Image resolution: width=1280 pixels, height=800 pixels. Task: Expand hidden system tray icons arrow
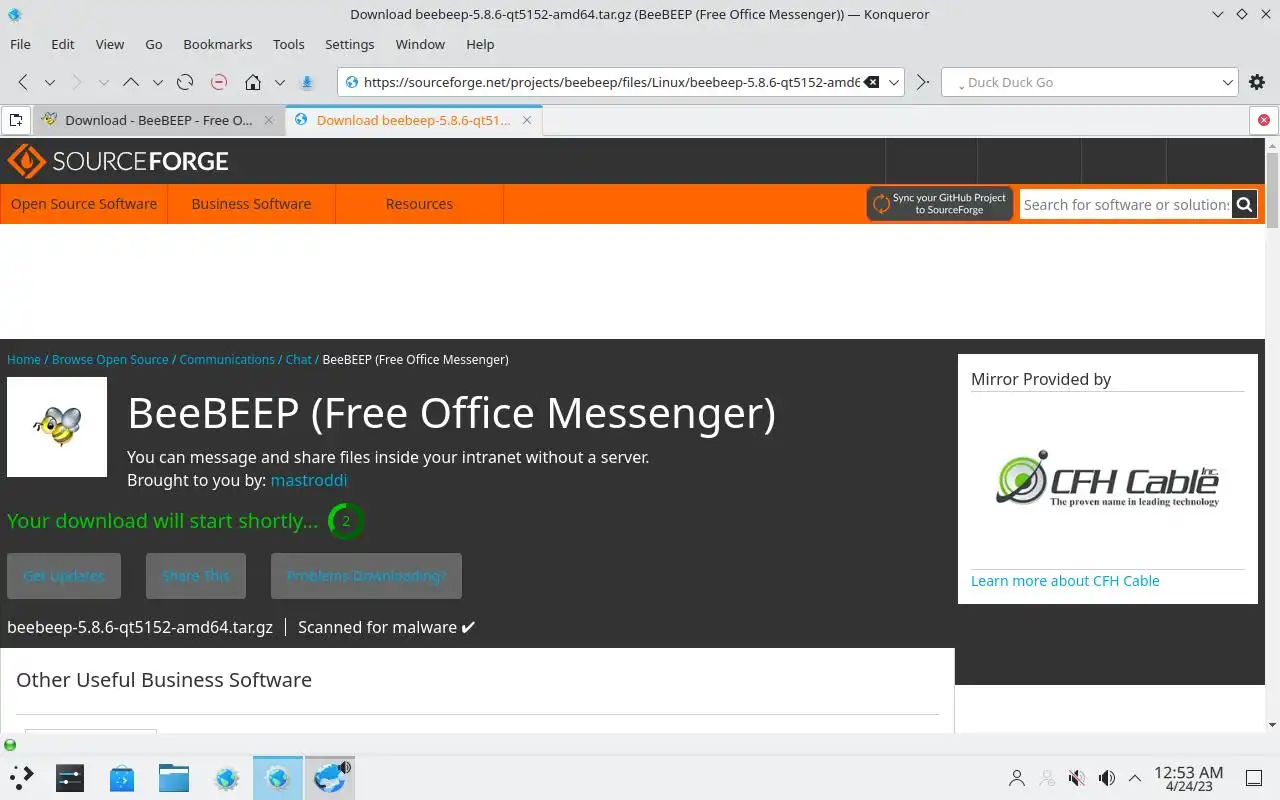click(x=1135, y=777)
